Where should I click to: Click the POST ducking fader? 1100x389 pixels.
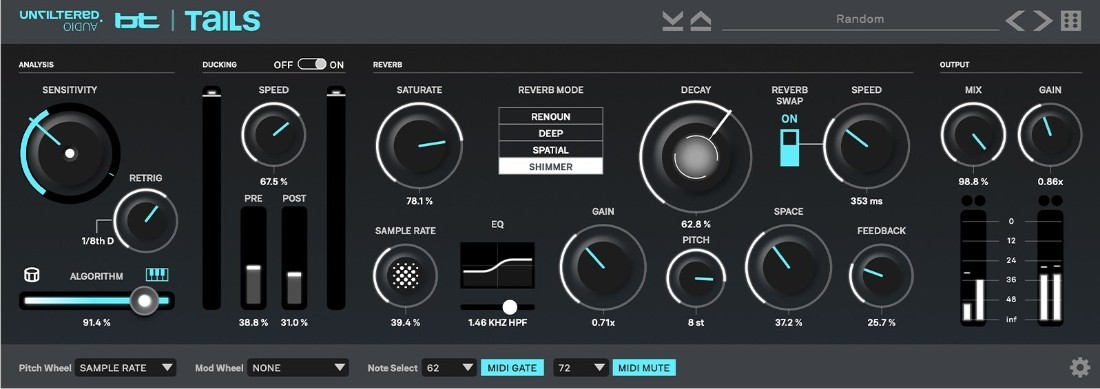point(295,258)
